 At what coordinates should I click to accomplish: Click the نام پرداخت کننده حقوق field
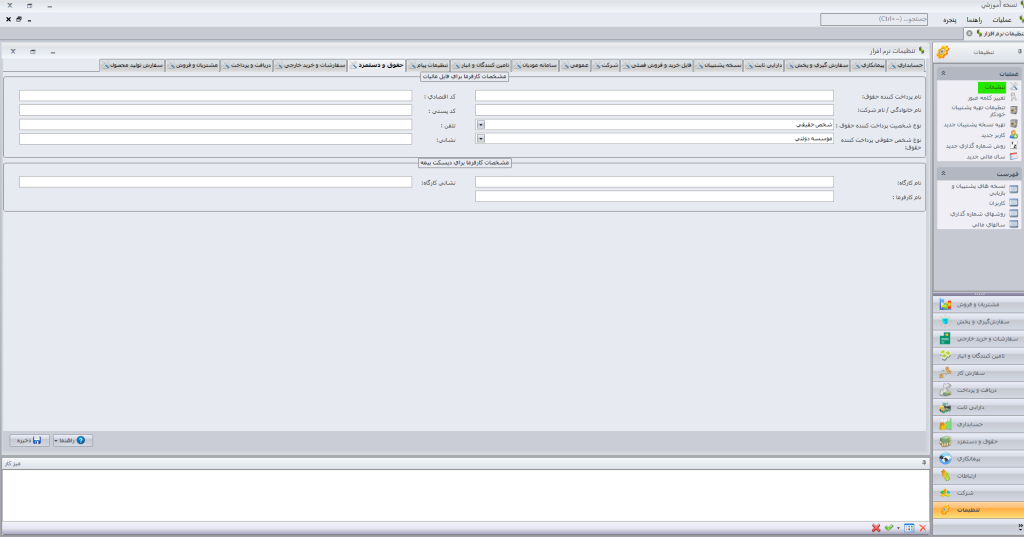[x=654, y=96]
